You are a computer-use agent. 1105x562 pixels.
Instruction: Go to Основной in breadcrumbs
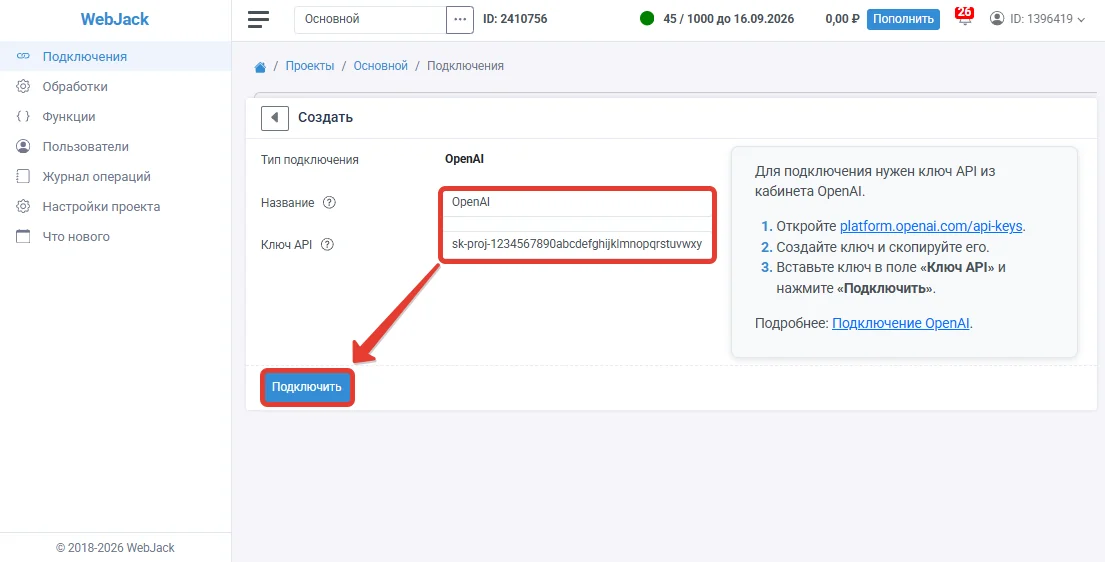click(381, 66)
